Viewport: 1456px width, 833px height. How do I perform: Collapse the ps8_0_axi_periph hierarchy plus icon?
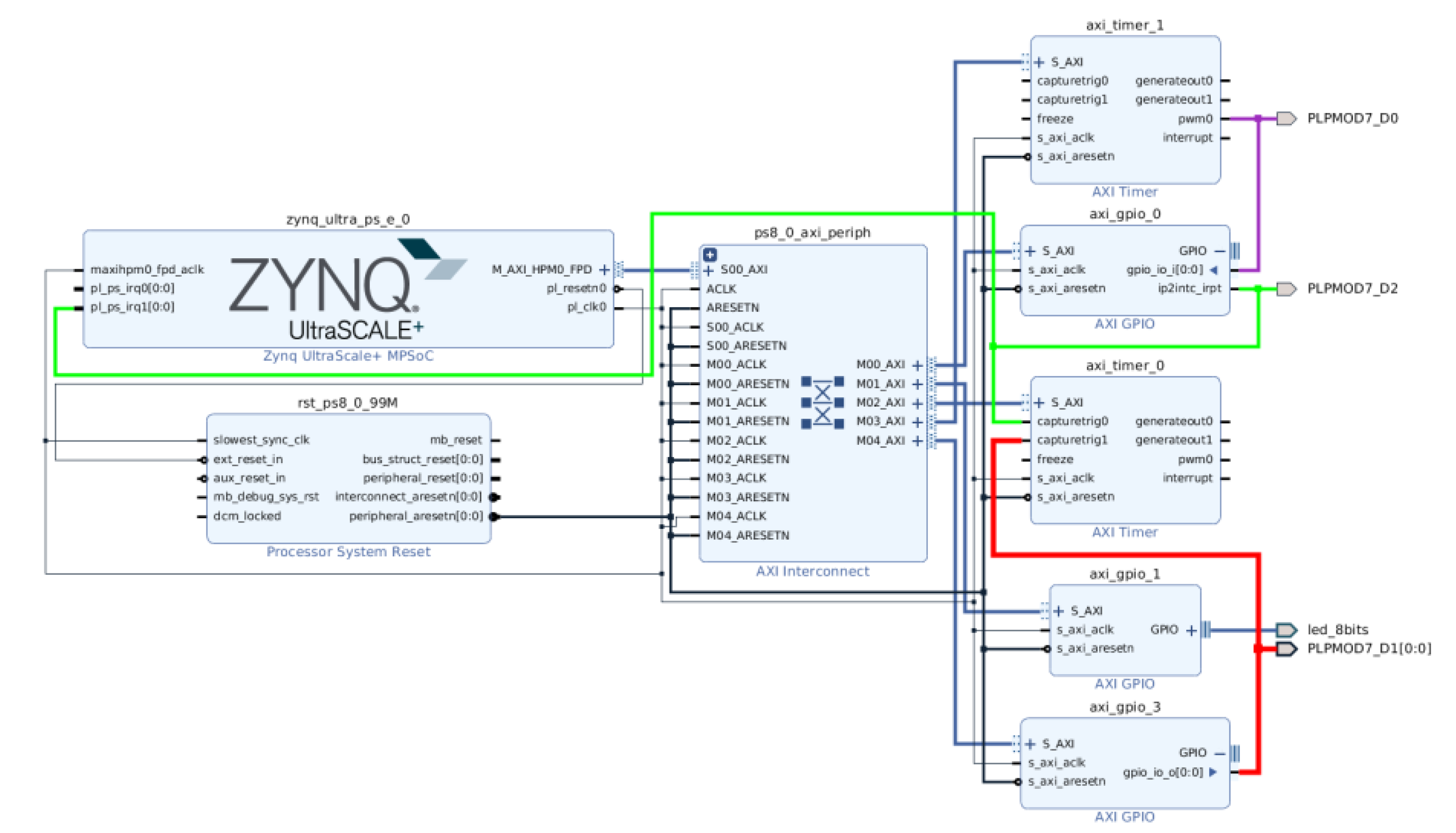click(x=710, y=254)
